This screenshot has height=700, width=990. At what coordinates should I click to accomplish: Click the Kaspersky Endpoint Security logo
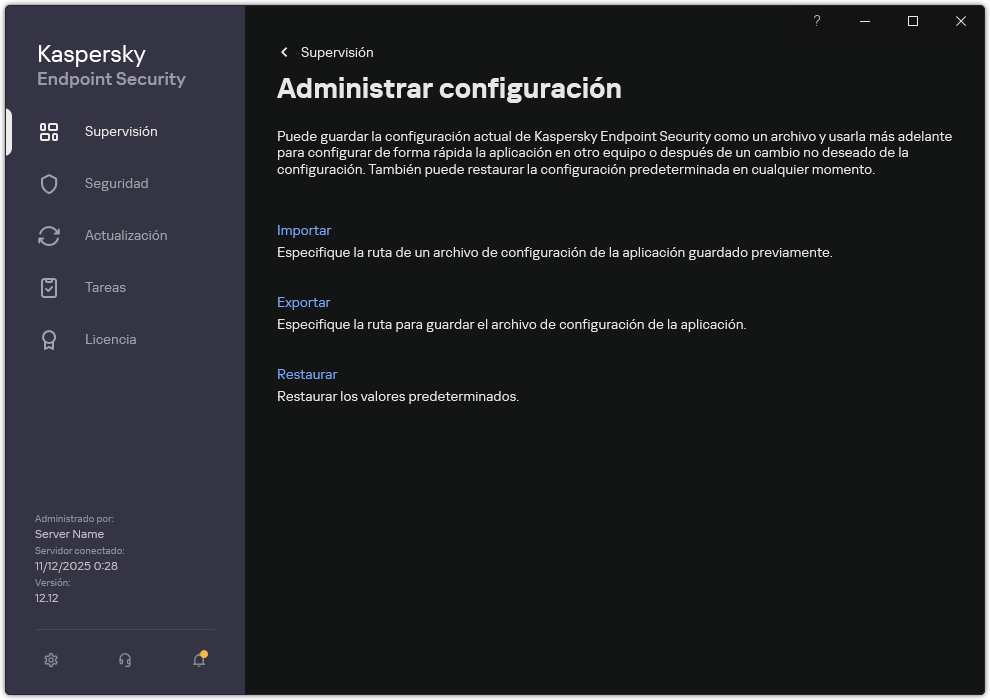(x=110, y=65)
